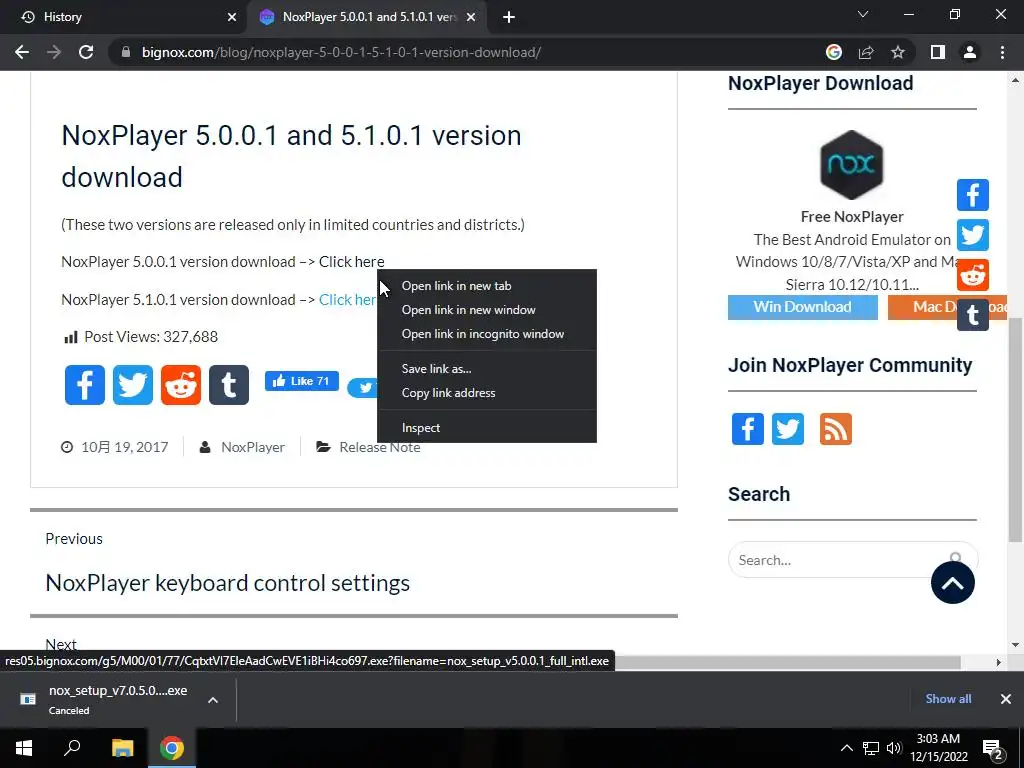Open NoxPlayer Community Facebook icon
The width and height of the screenshot is (1024, 768).
(x=748, y=429)
